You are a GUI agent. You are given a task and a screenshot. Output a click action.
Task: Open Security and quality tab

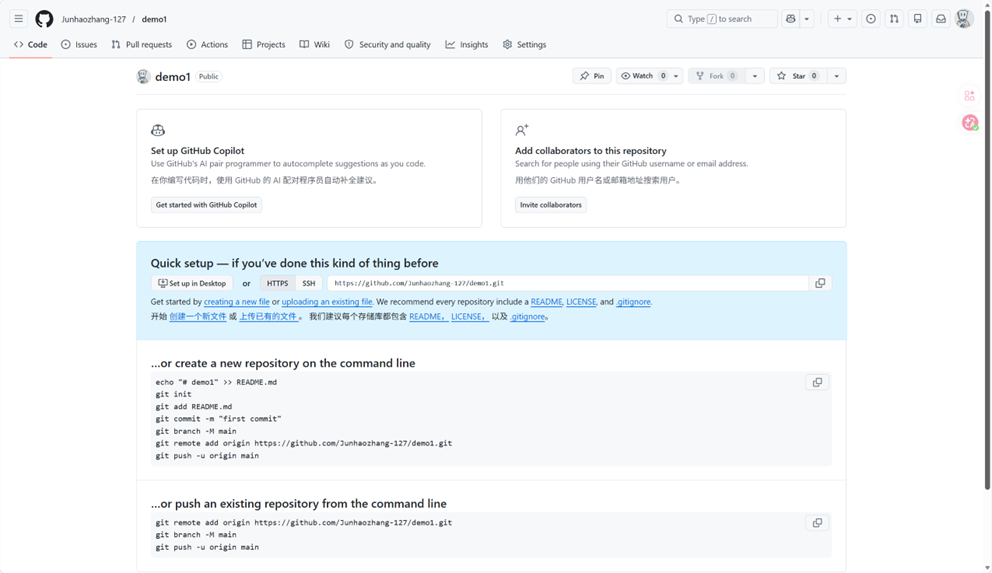pos(388,44)
